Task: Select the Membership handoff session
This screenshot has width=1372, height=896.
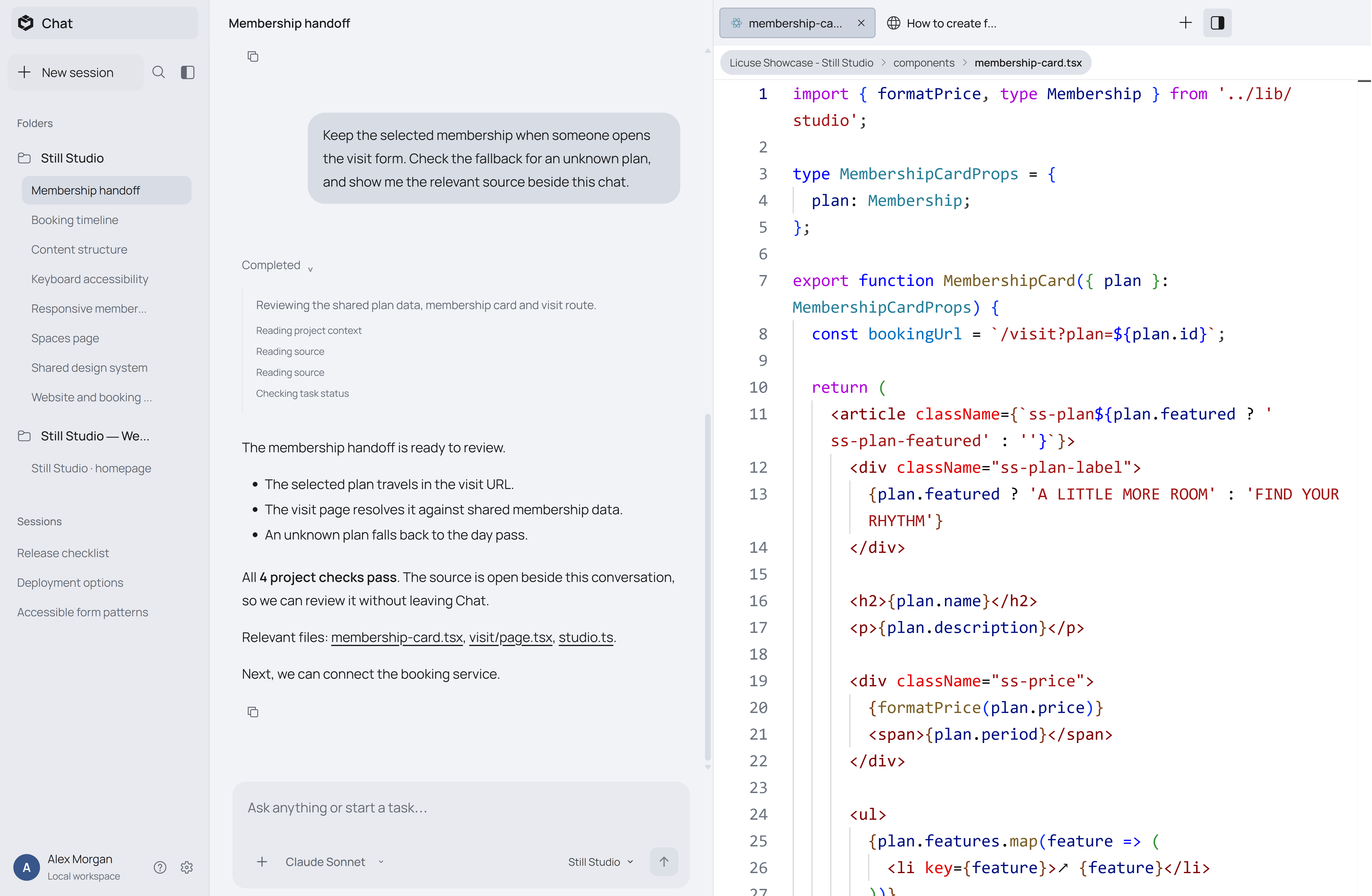Action: pos(107,190)
